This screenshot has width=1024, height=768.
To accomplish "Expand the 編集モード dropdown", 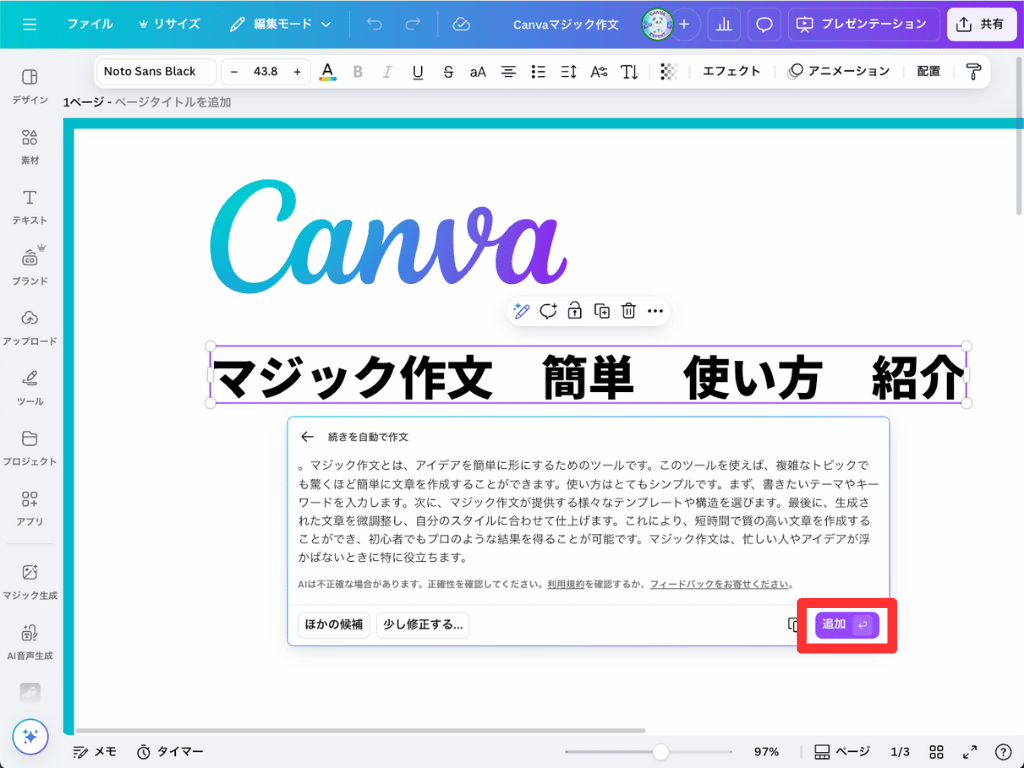I will tap(280, 24).
